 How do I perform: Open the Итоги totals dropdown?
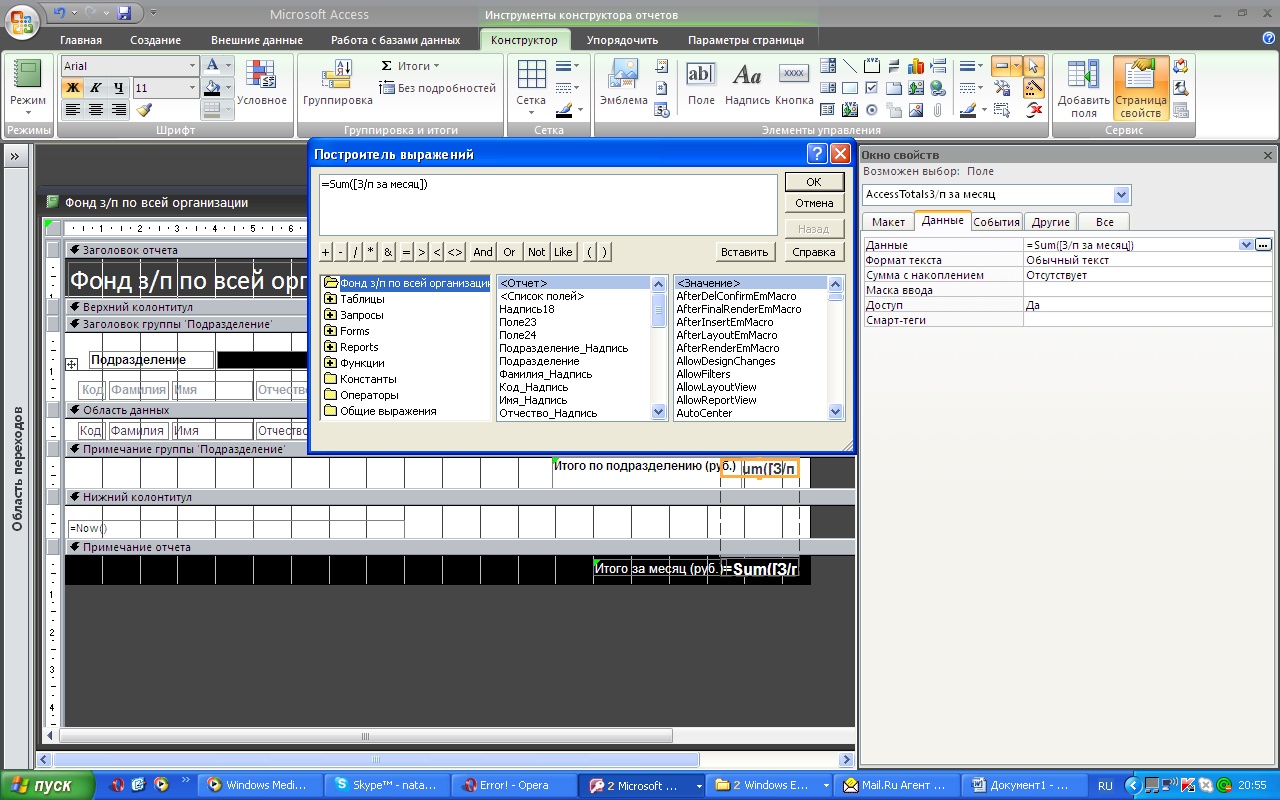[411, 66]
